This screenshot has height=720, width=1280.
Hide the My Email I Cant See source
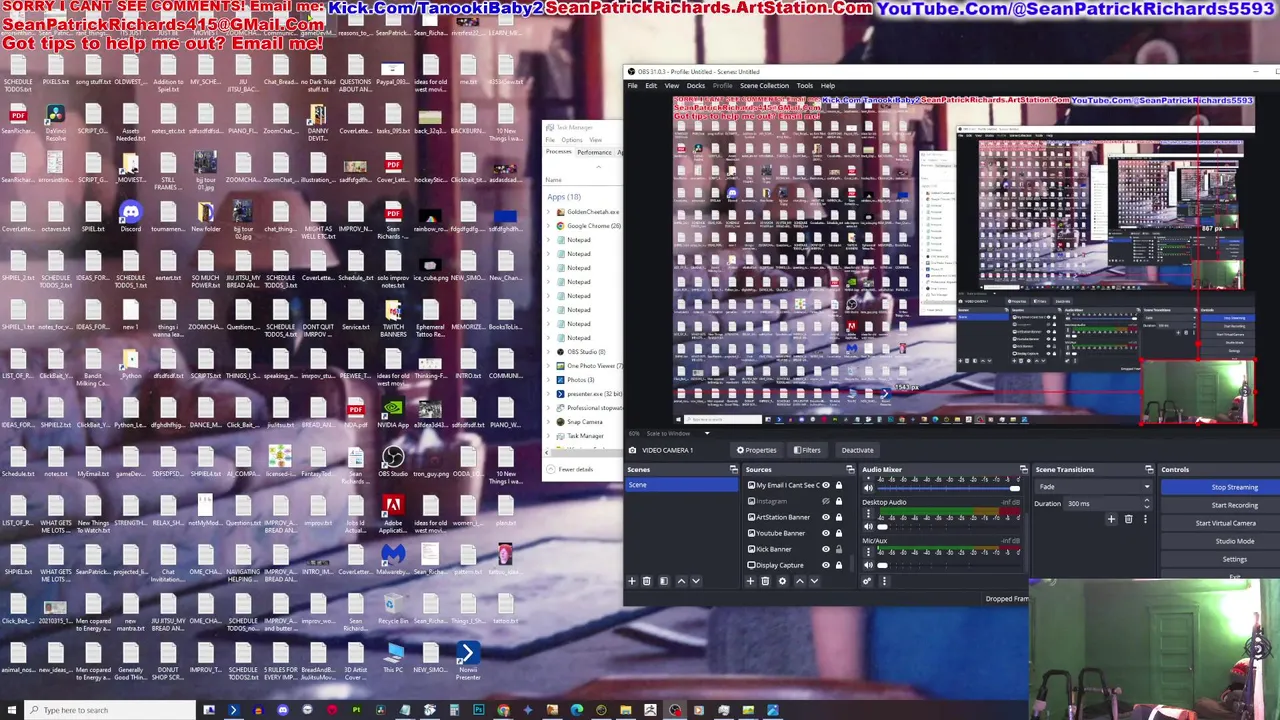826,485
